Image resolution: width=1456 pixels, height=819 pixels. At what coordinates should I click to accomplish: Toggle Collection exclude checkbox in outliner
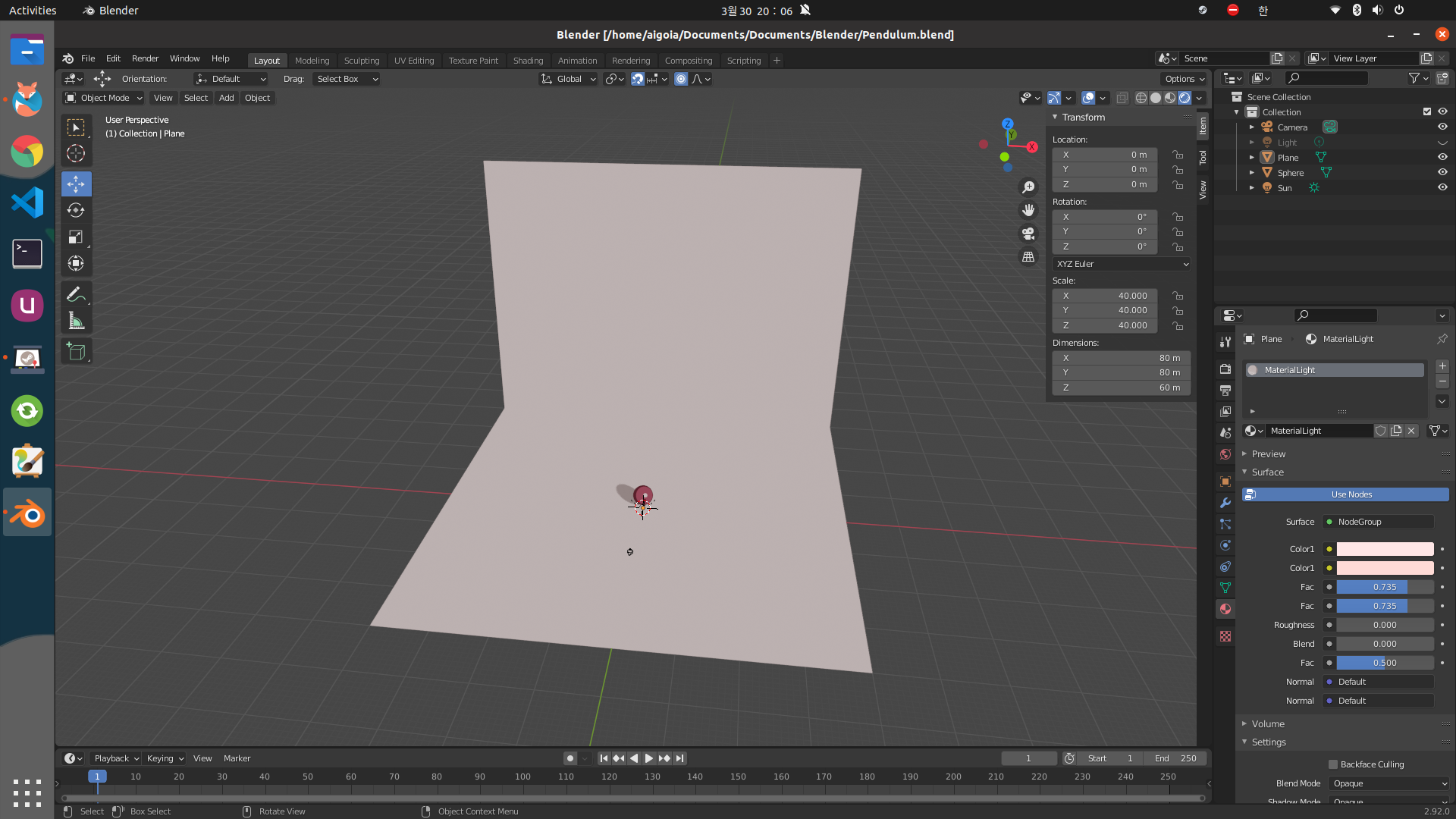click(1427, 111)
